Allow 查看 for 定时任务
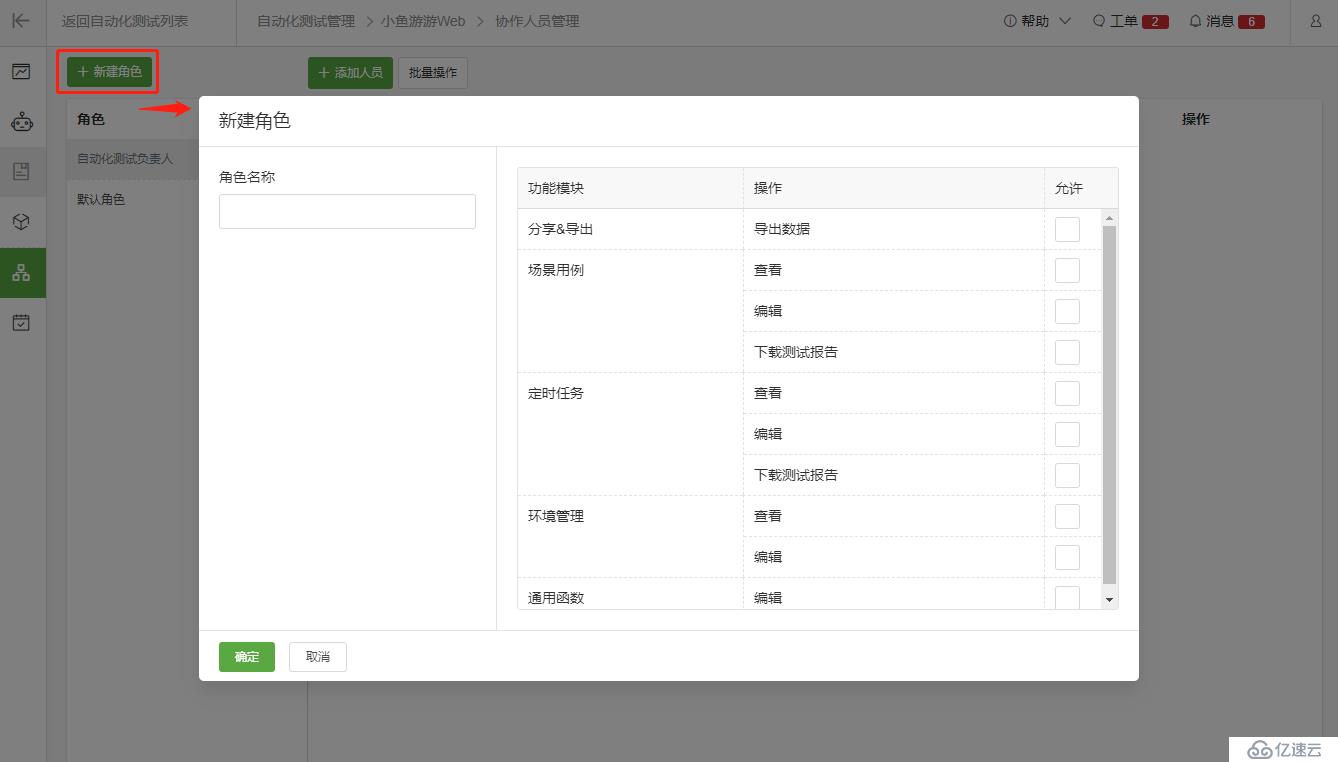This screenshot has width=1338, height=762. point(1067,393)
